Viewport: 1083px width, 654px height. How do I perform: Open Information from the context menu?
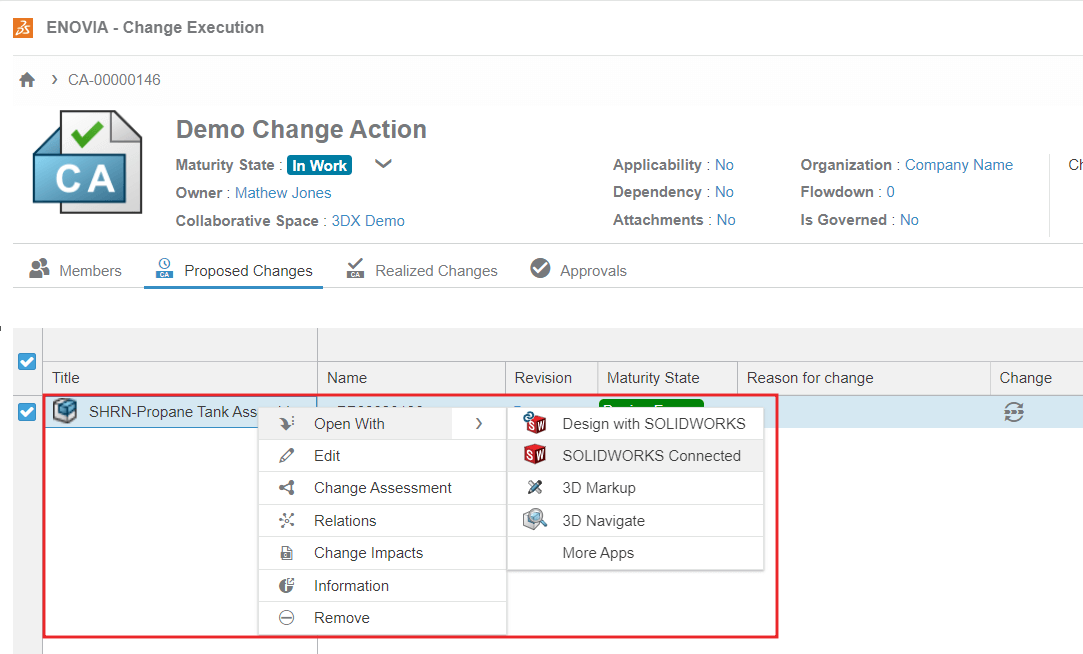pos(382,586)
